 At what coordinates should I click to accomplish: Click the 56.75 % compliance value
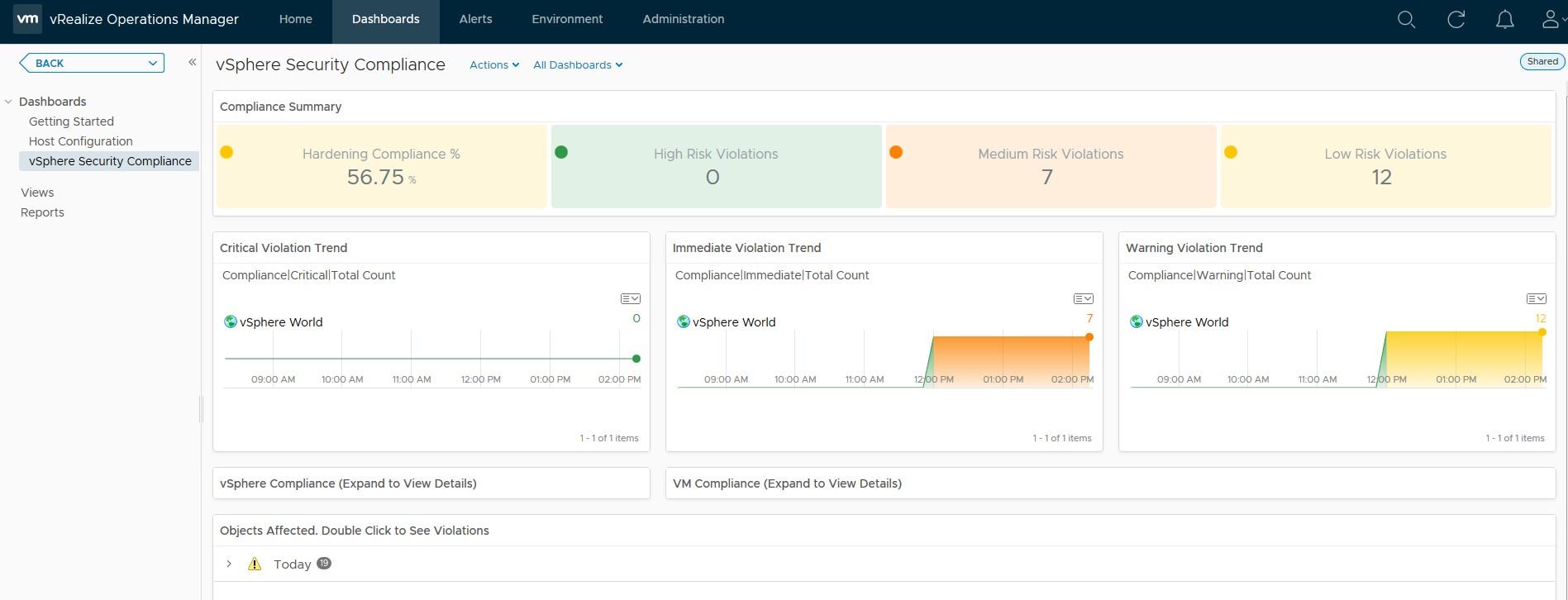click(381, 177)
